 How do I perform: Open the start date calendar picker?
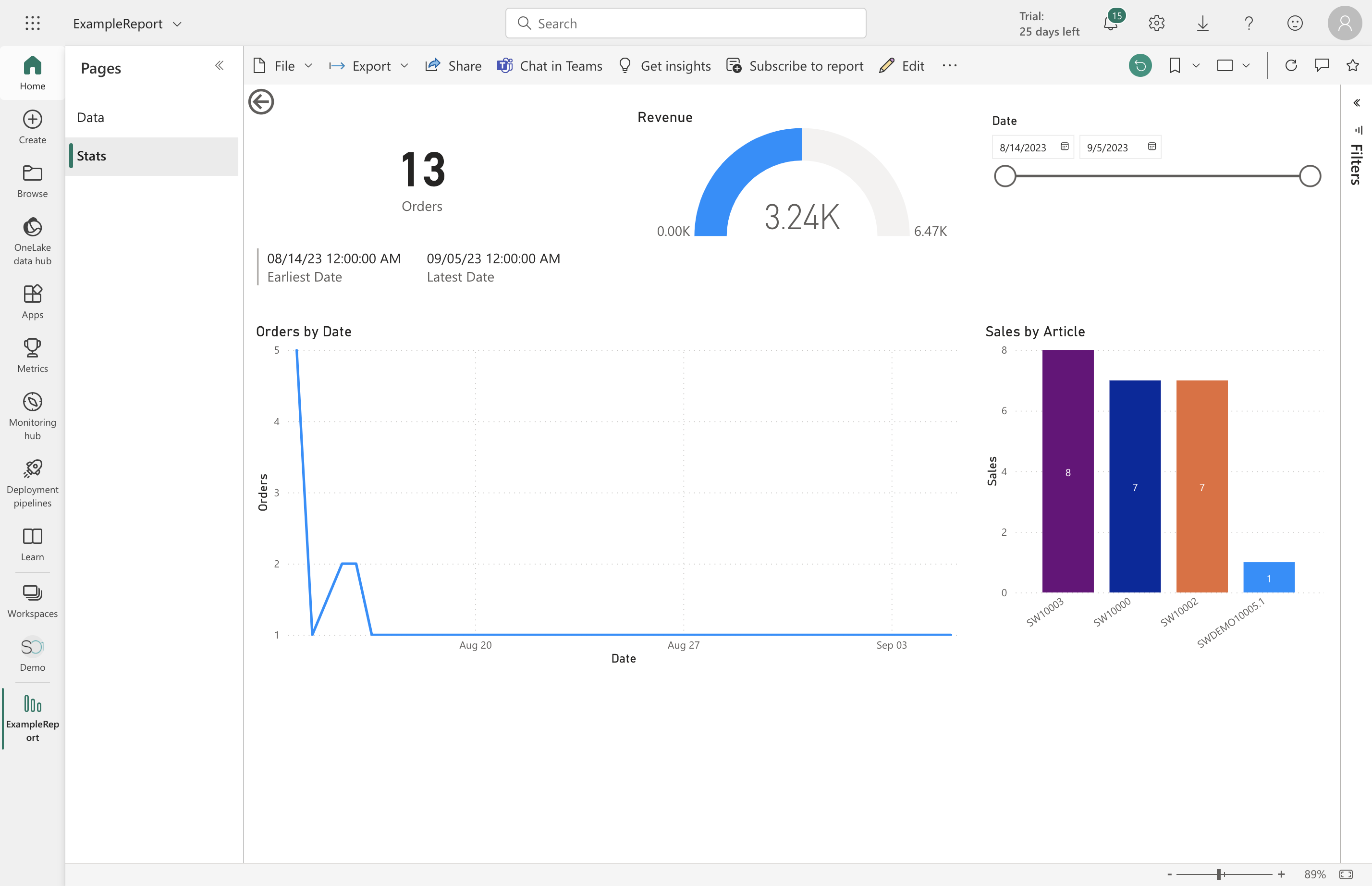point(1064,147)
